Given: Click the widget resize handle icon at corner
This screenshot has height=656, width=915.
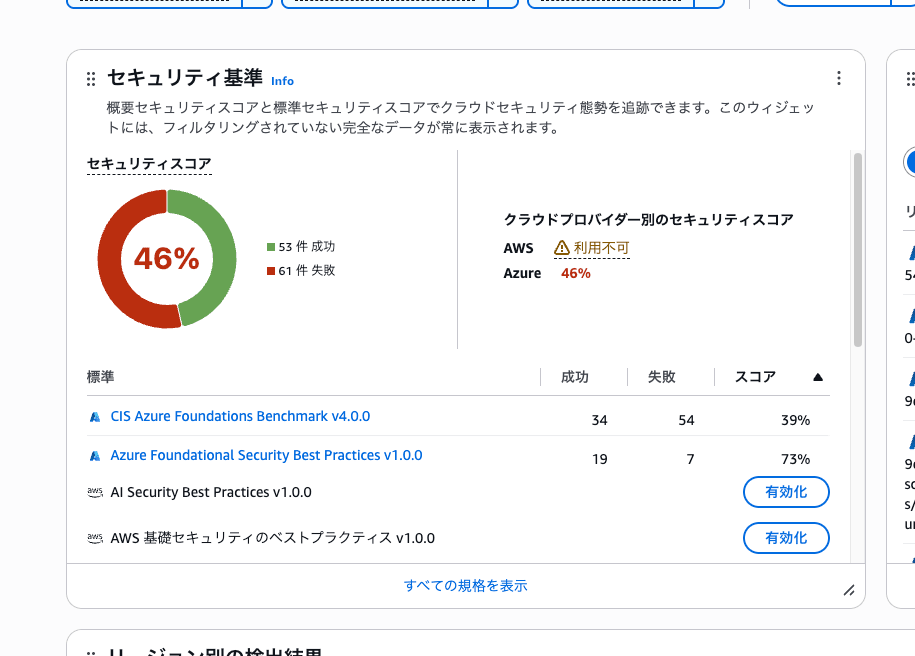Looking at the screenshot, I should [x=849, y=591].
